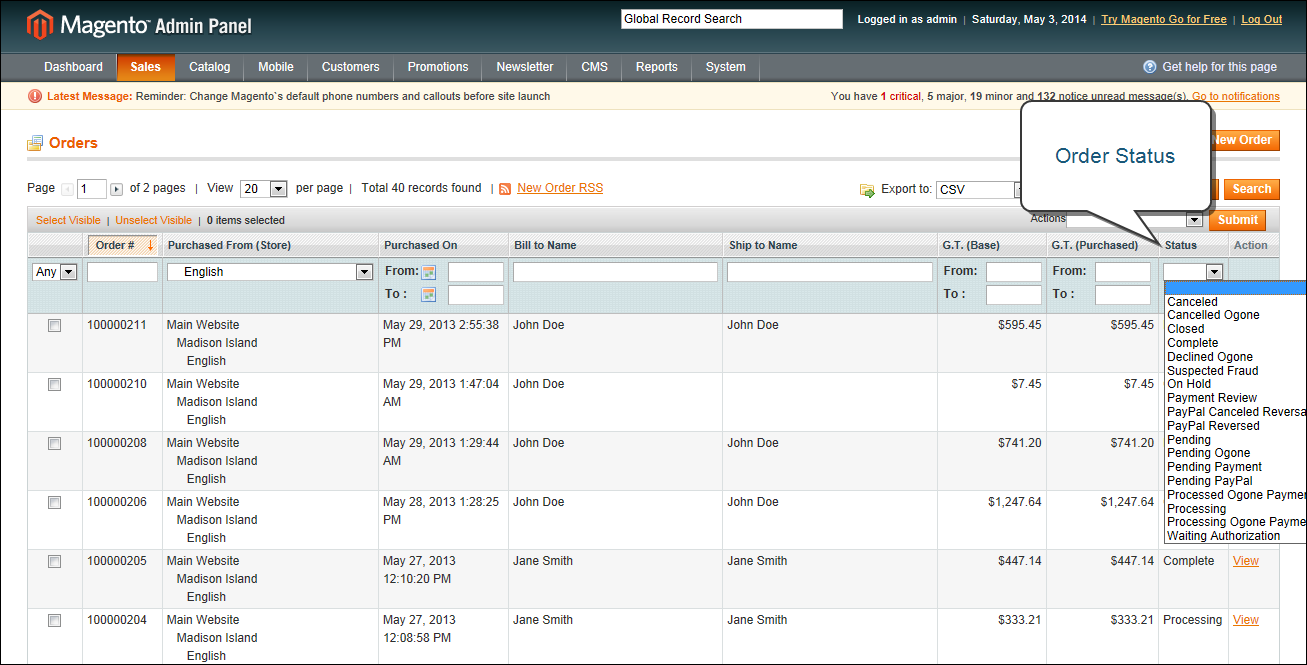Open the Newsletter menu
This screenshot has width=1307, height=665.
click(525, 67)
